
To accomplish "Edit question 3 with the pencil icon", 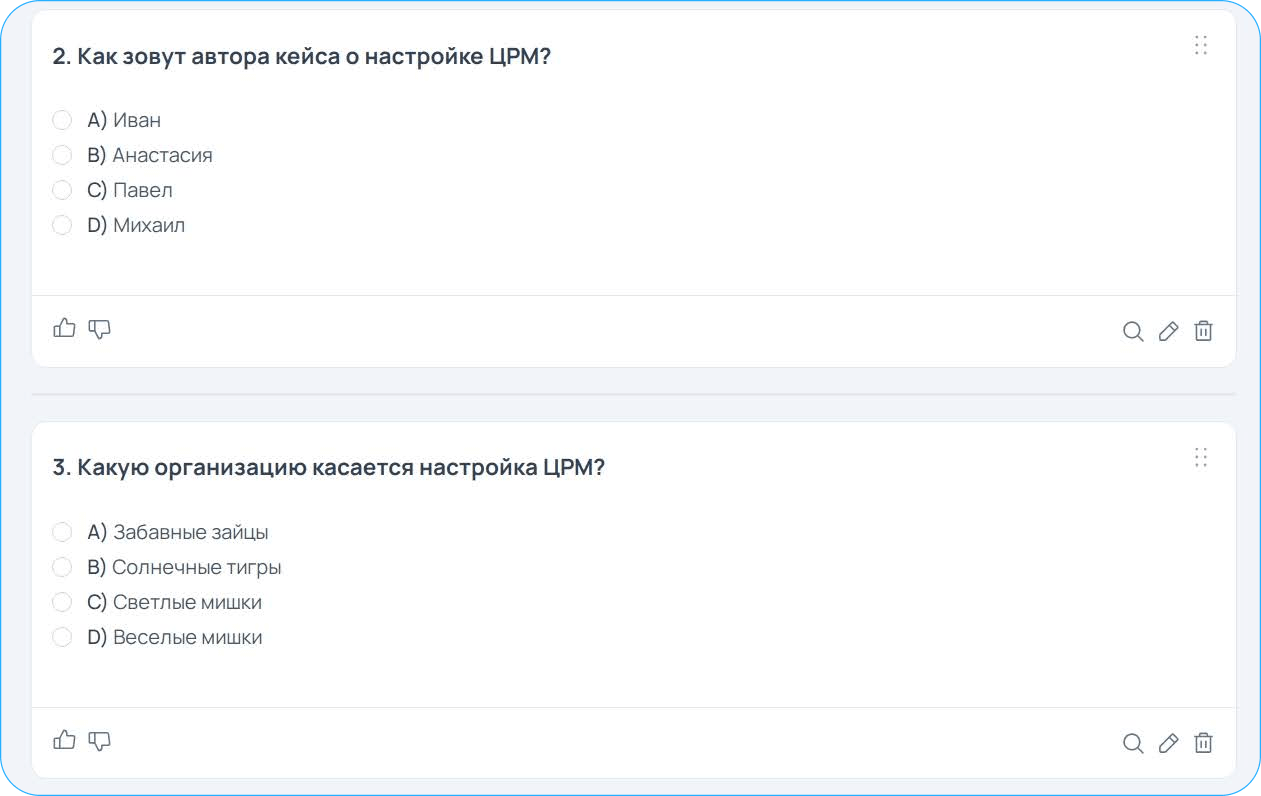I will tap(1168, 743).
